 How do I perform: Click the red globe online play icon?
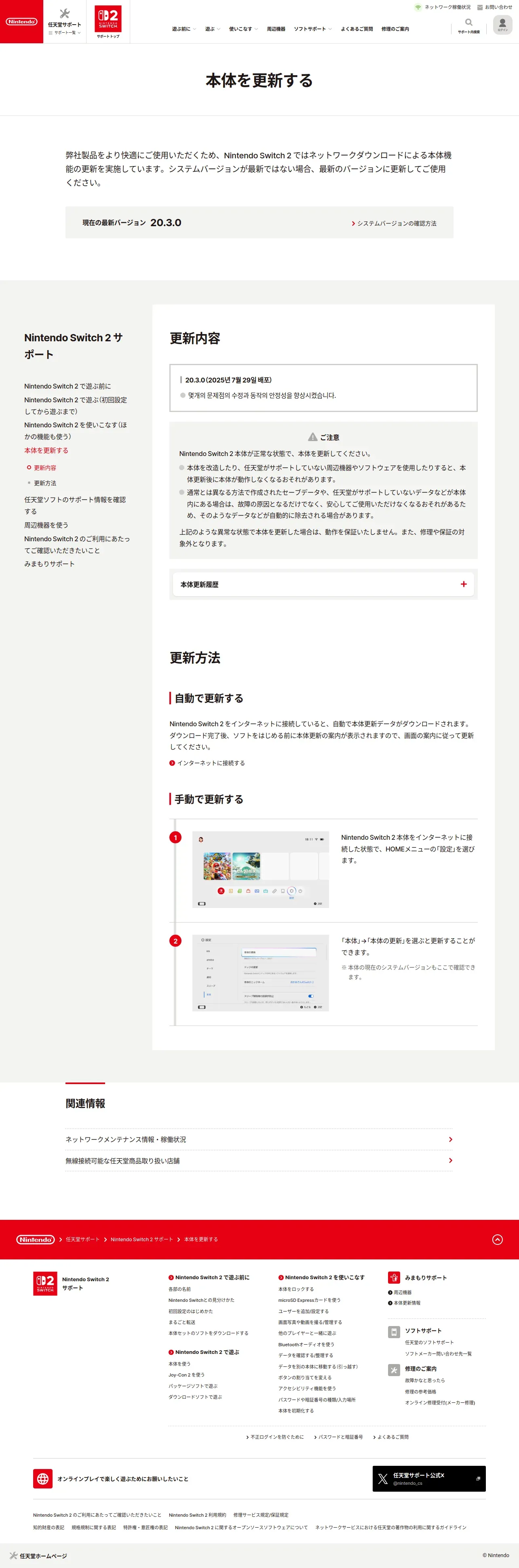(42, 1478)
